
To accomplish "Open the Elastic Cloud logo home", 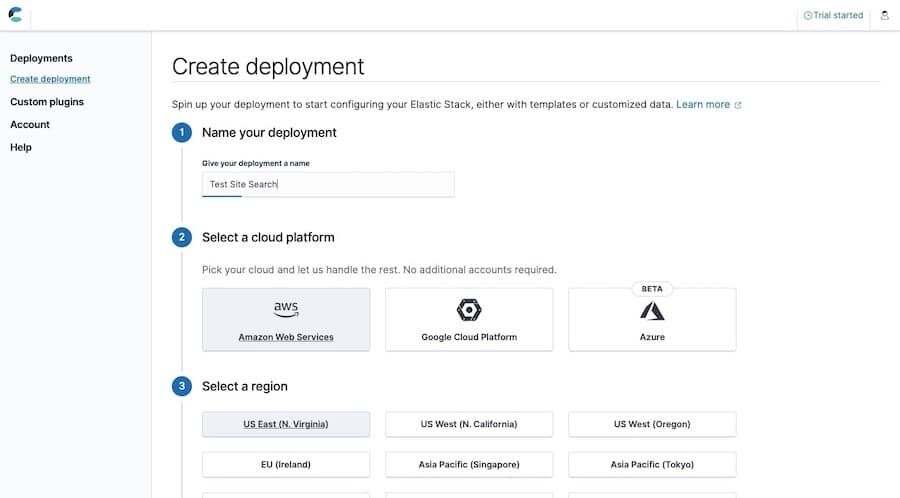I will click(15, 14).
